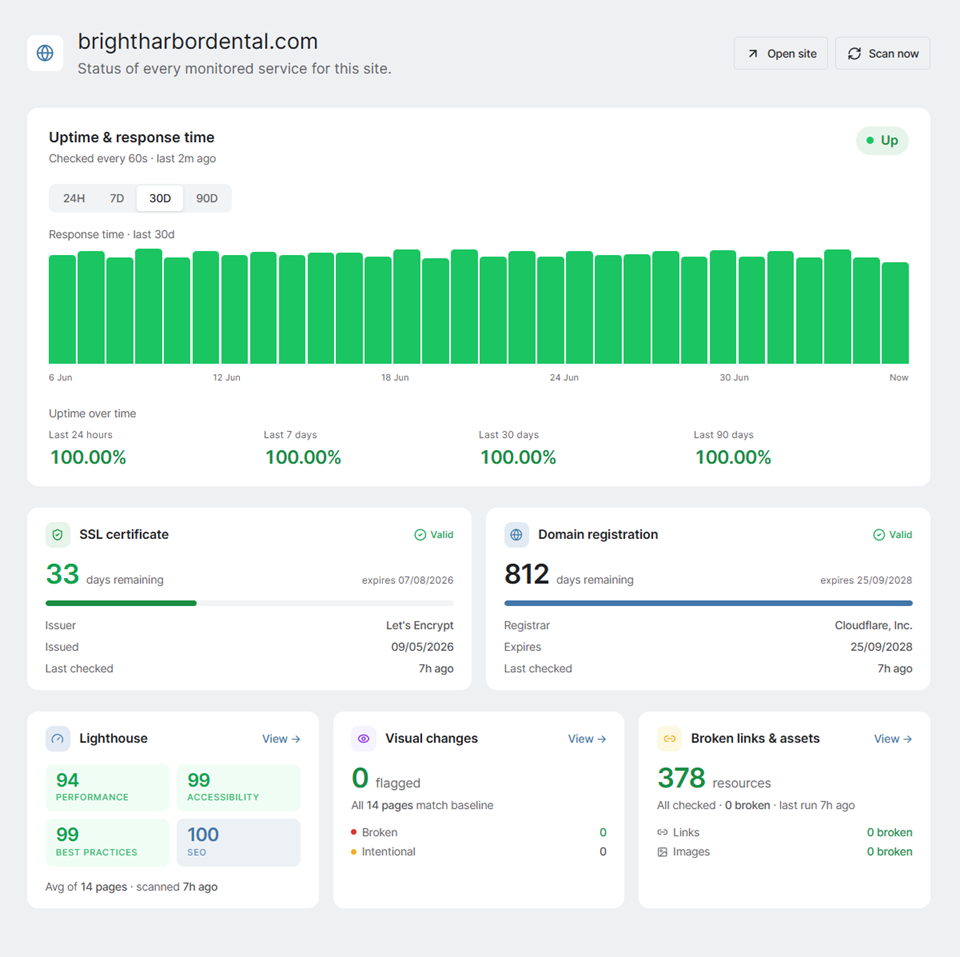The height and width of the screenshot is (957, 960).
Task: Click Links '0 broken' value
Action: [x=889, y=832]
